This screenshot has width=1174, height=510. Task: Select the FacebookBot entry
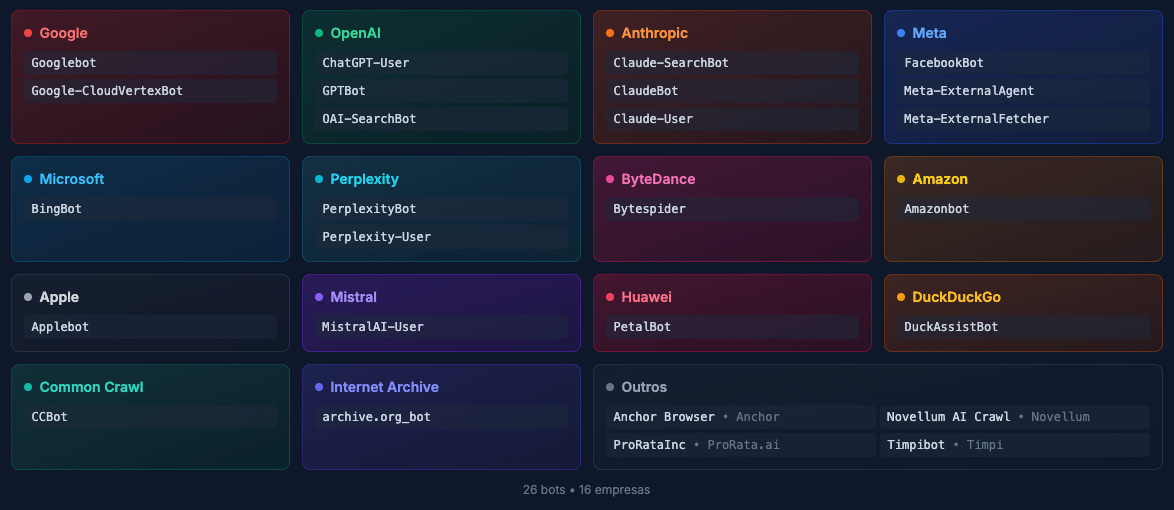coord(1024,63)
